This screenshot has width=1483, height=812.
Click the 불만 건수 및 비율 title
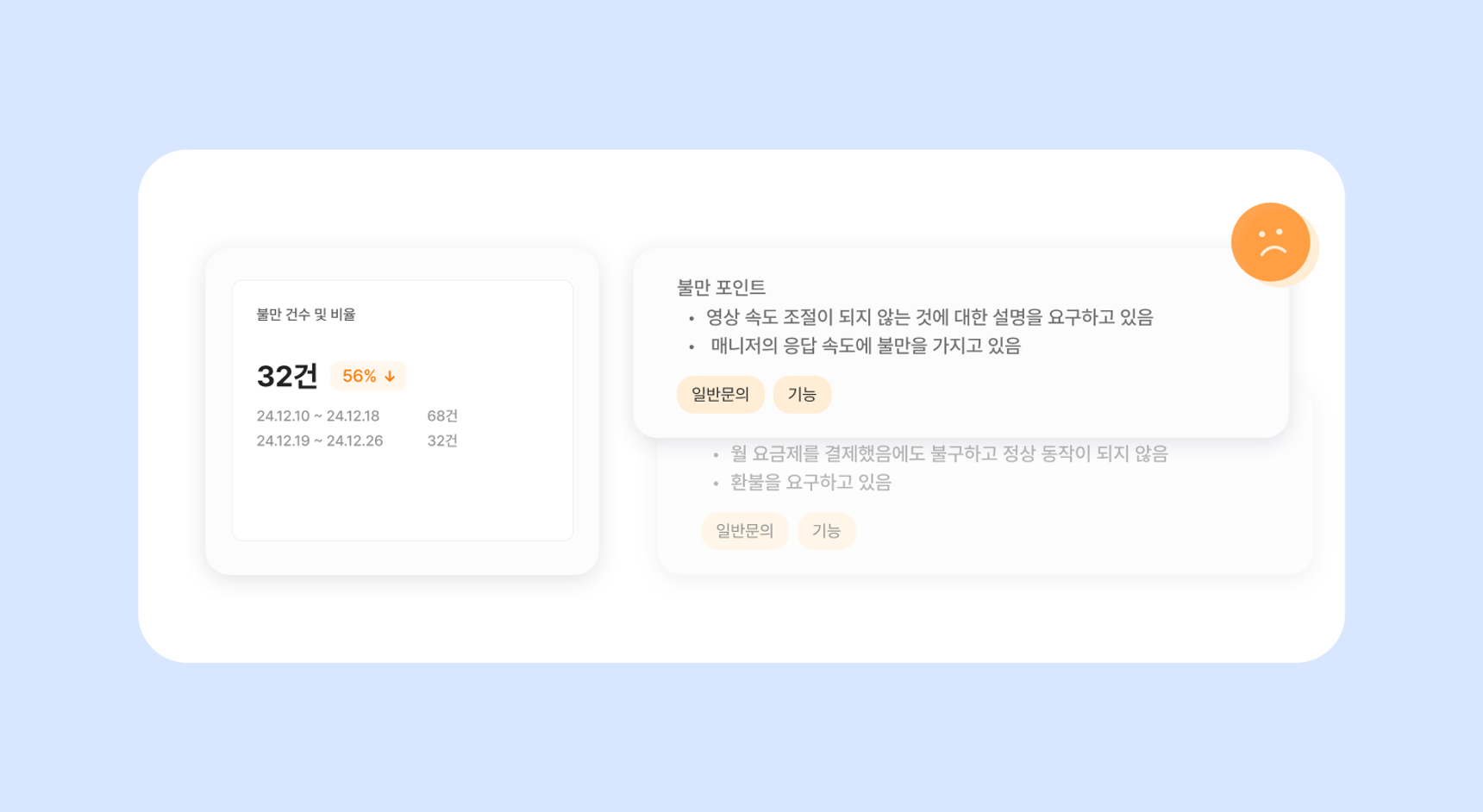point(306,315)
